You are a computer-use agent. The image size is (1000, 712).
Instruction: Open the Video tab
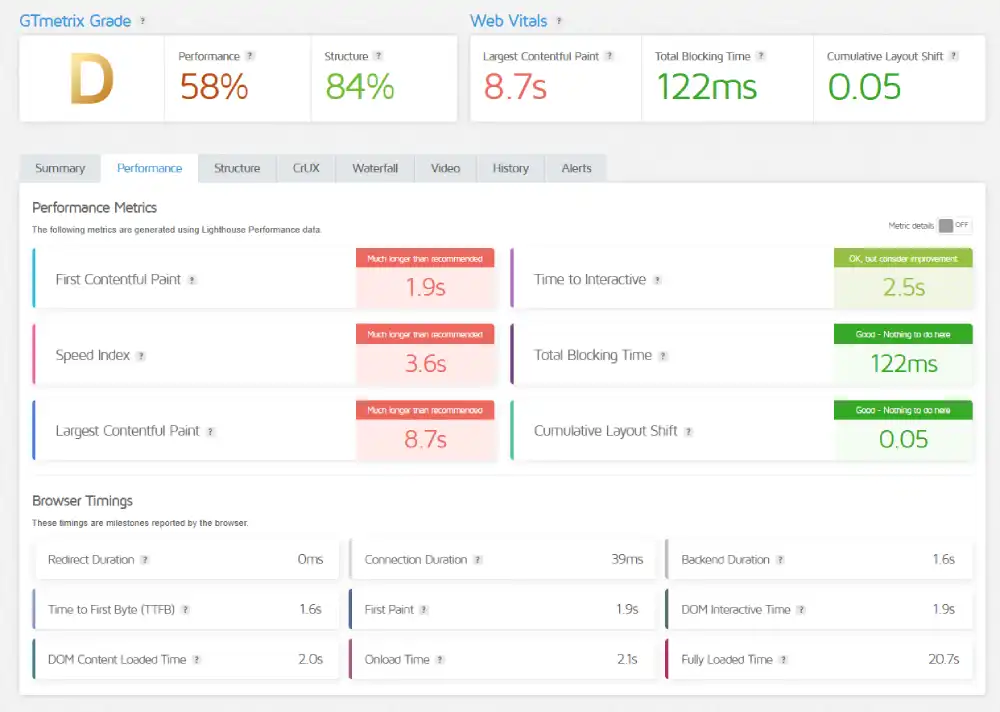tap(444, 168)
